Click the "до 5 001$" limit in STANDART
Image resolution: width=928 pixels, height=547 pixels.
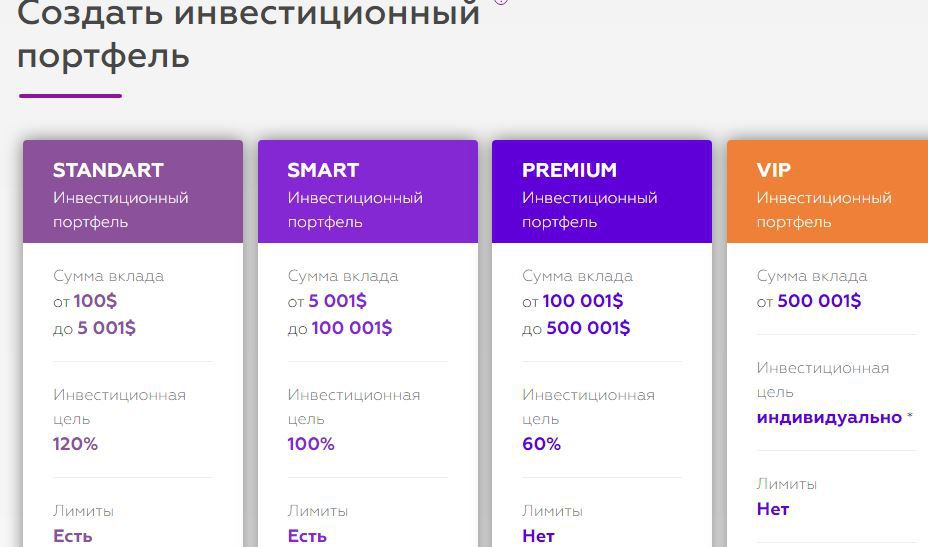[94, 328]
